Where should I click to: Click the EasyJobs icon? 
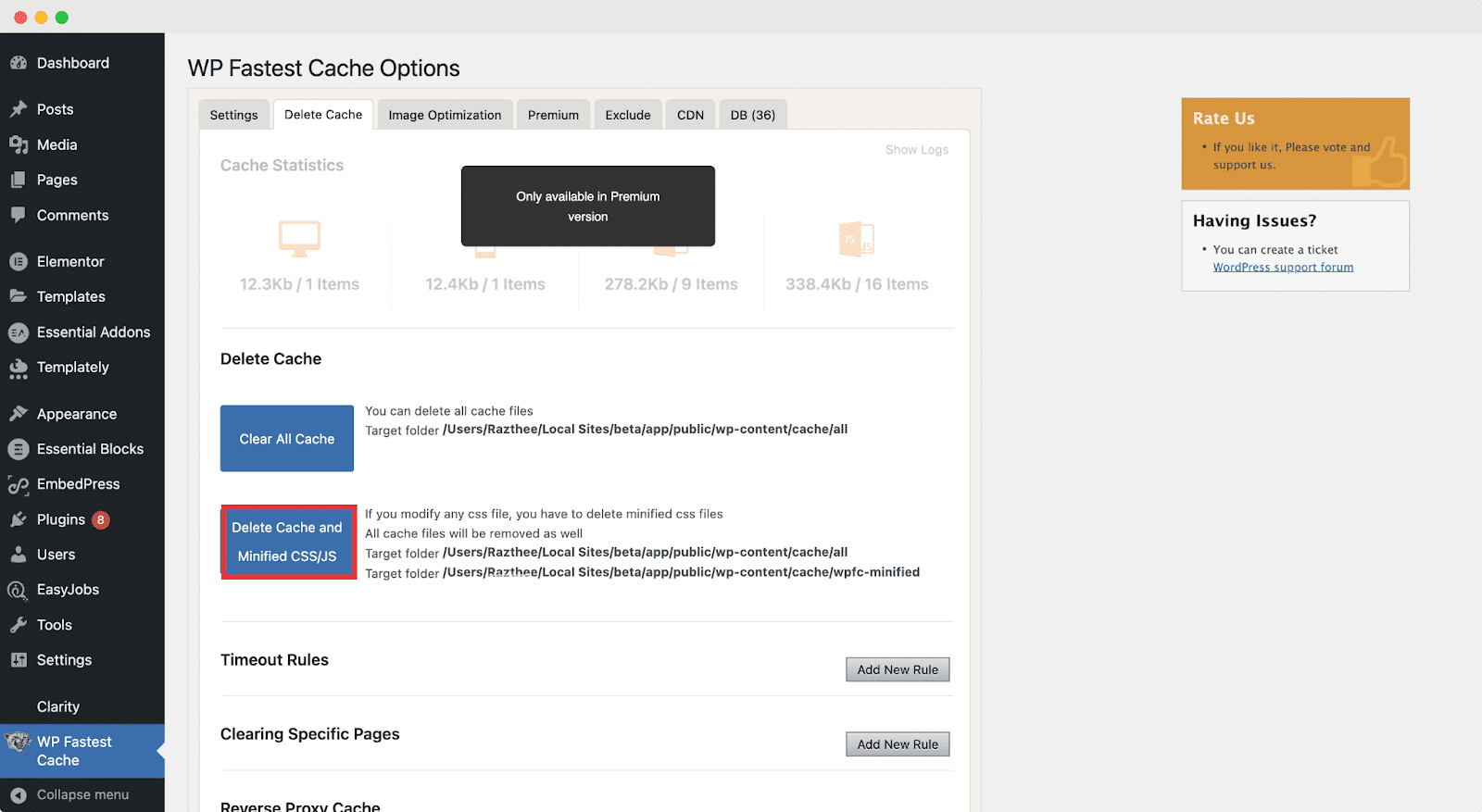tap(19, 590)
